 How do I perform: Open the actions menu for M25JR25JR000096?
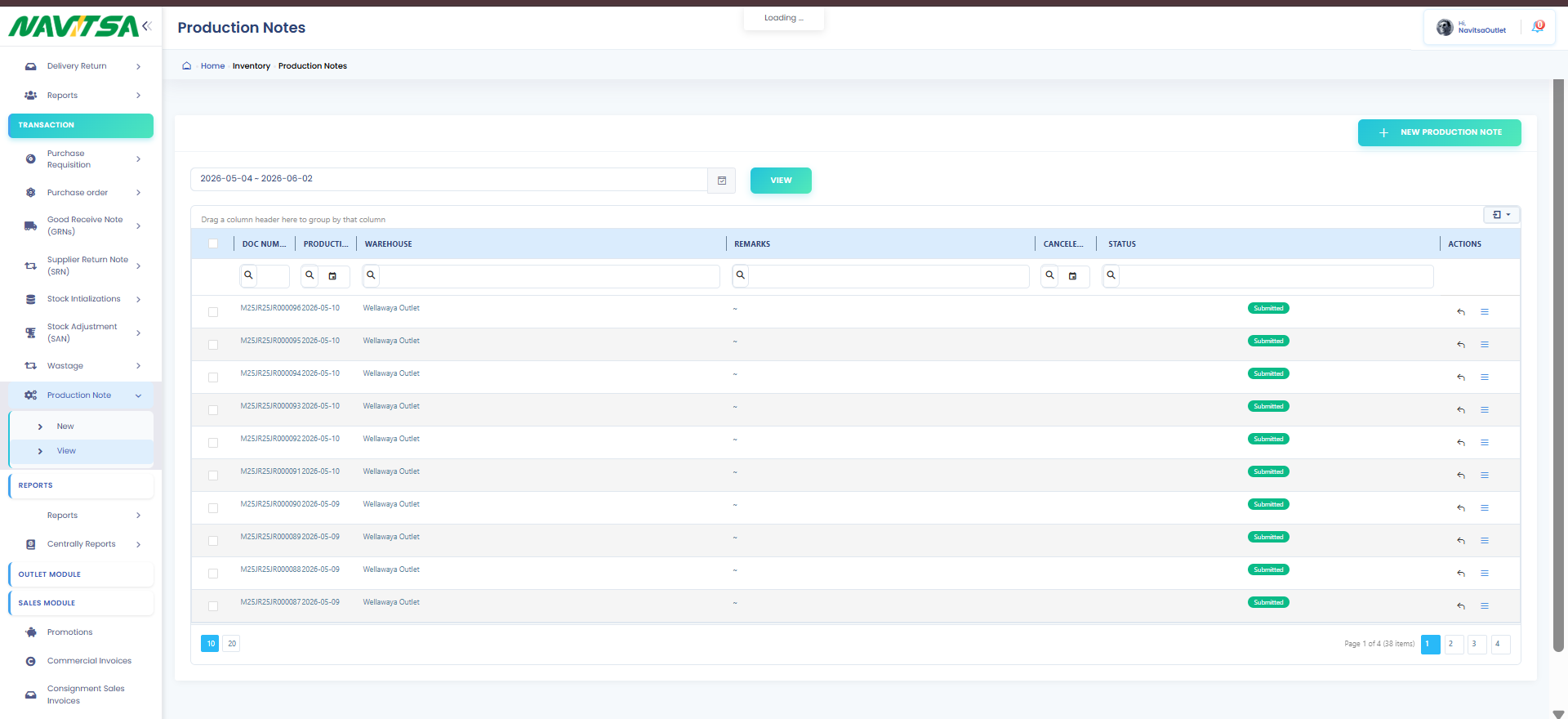(1485, 312)
